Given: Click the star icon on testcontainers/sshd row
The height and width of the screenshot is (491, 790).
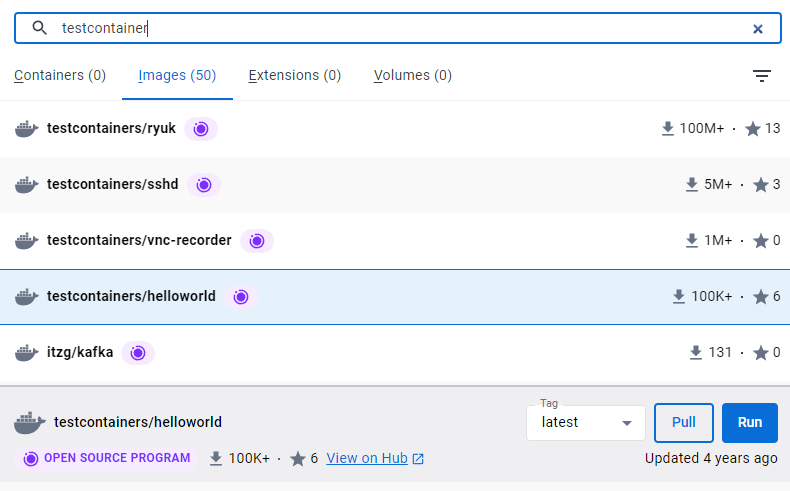Looking at the screenshot, I should (760, 185).
